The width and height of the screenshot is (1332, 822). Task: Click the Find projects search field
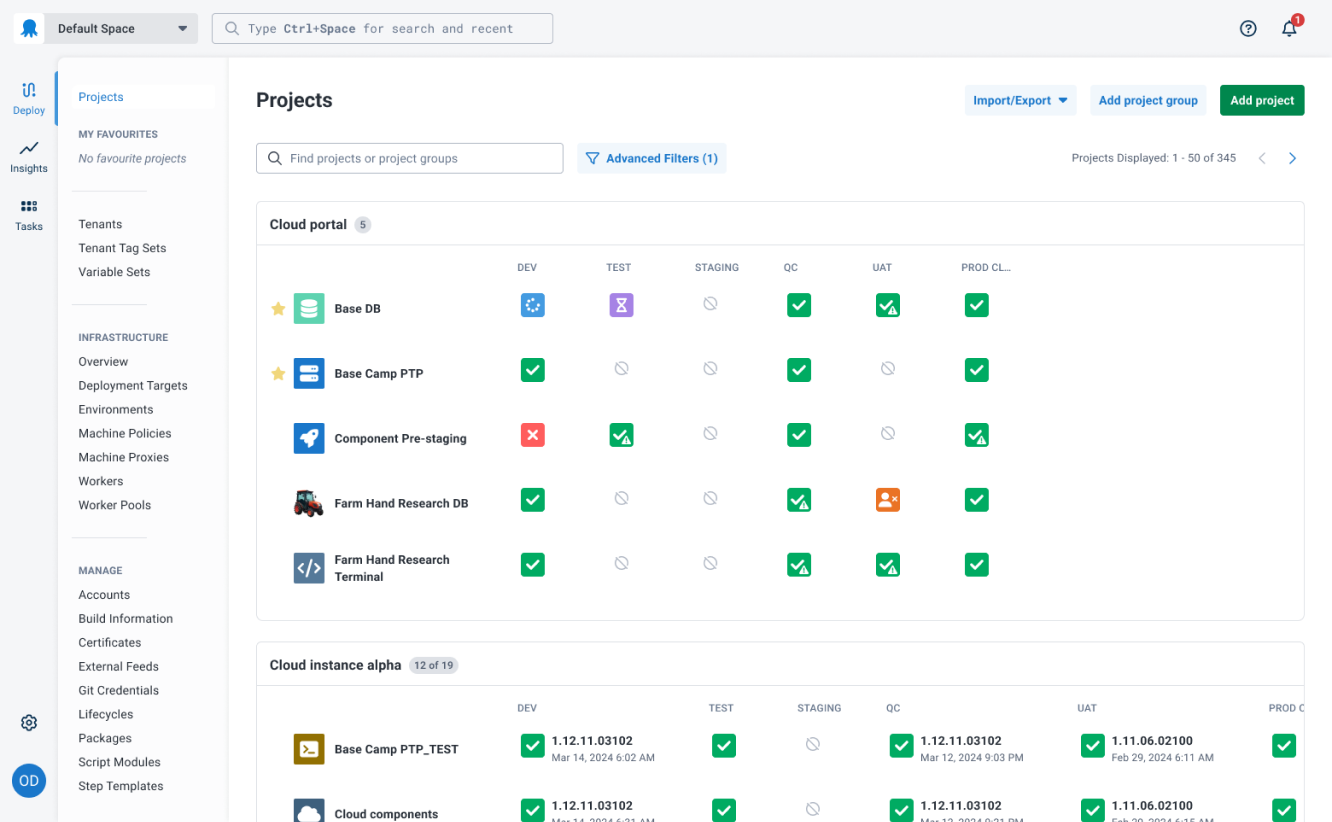pyautogui.click(x=410, y=158)
